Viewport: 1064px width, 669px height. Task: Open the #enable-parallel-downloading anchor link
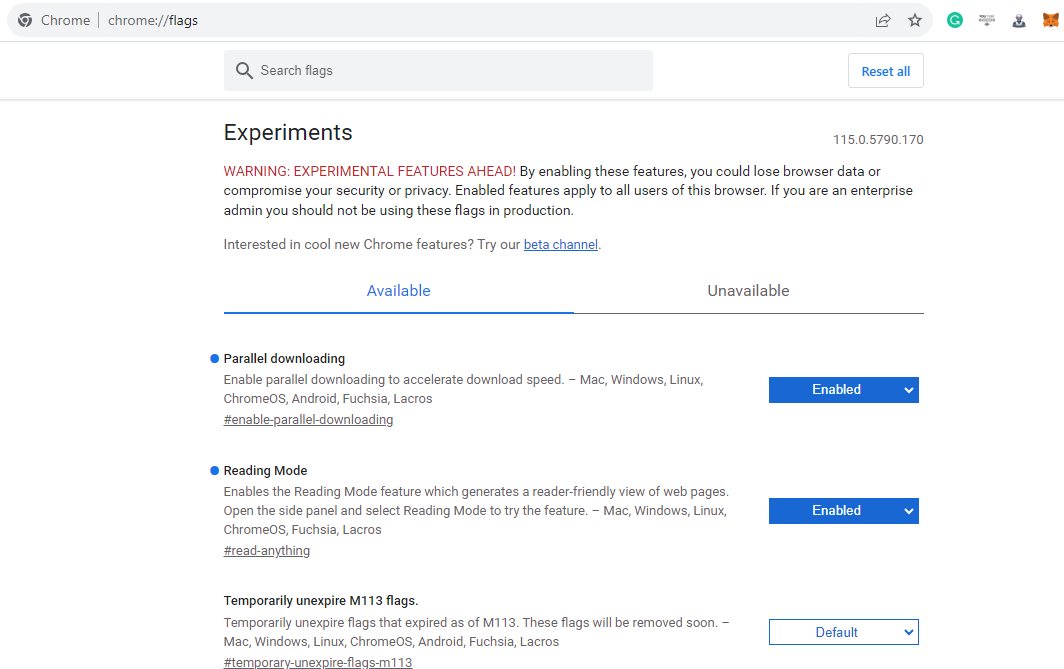308,419
